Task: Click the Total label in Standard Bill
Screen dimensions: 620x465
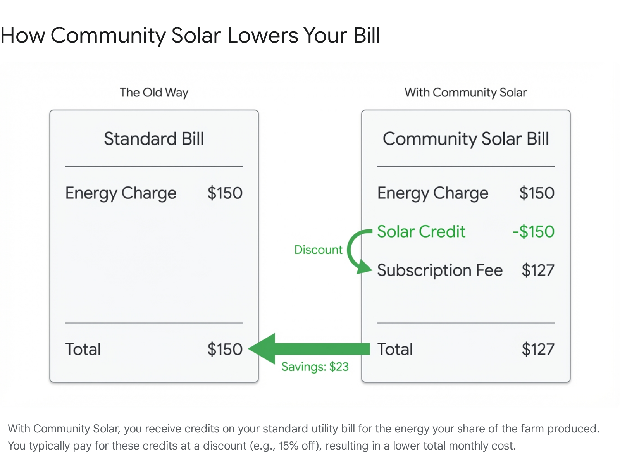Action: pos(83,349)
